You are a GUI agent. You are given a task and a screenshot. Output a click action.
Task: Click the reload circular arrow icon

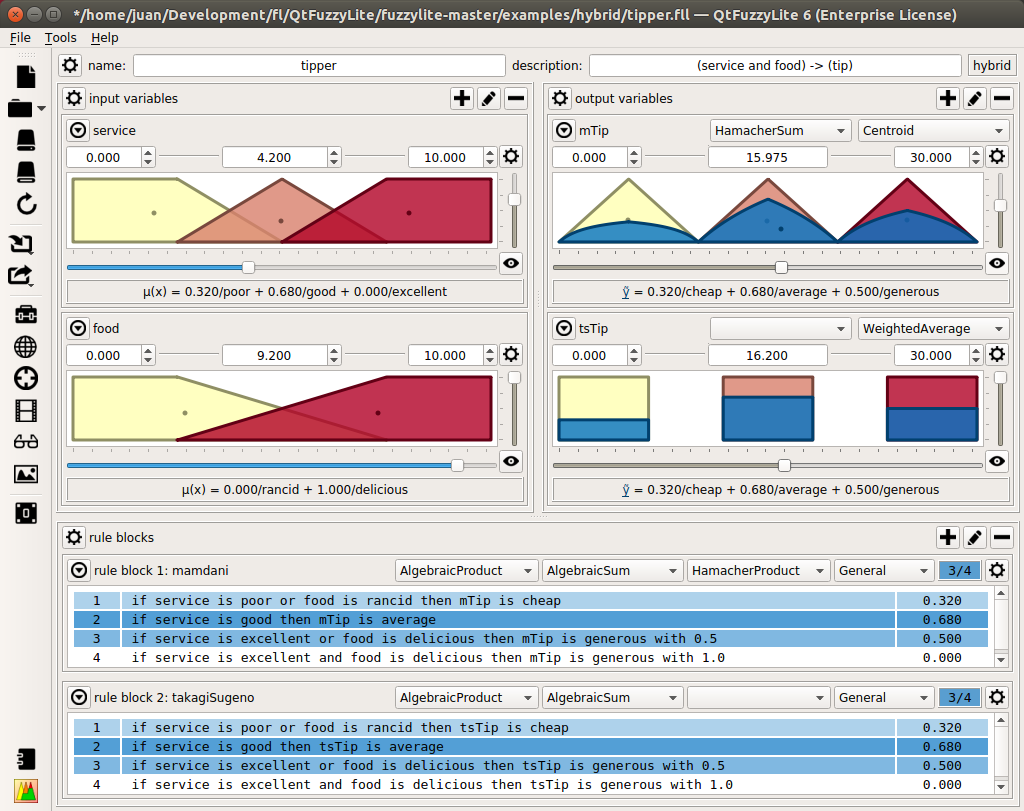[26, 205]
